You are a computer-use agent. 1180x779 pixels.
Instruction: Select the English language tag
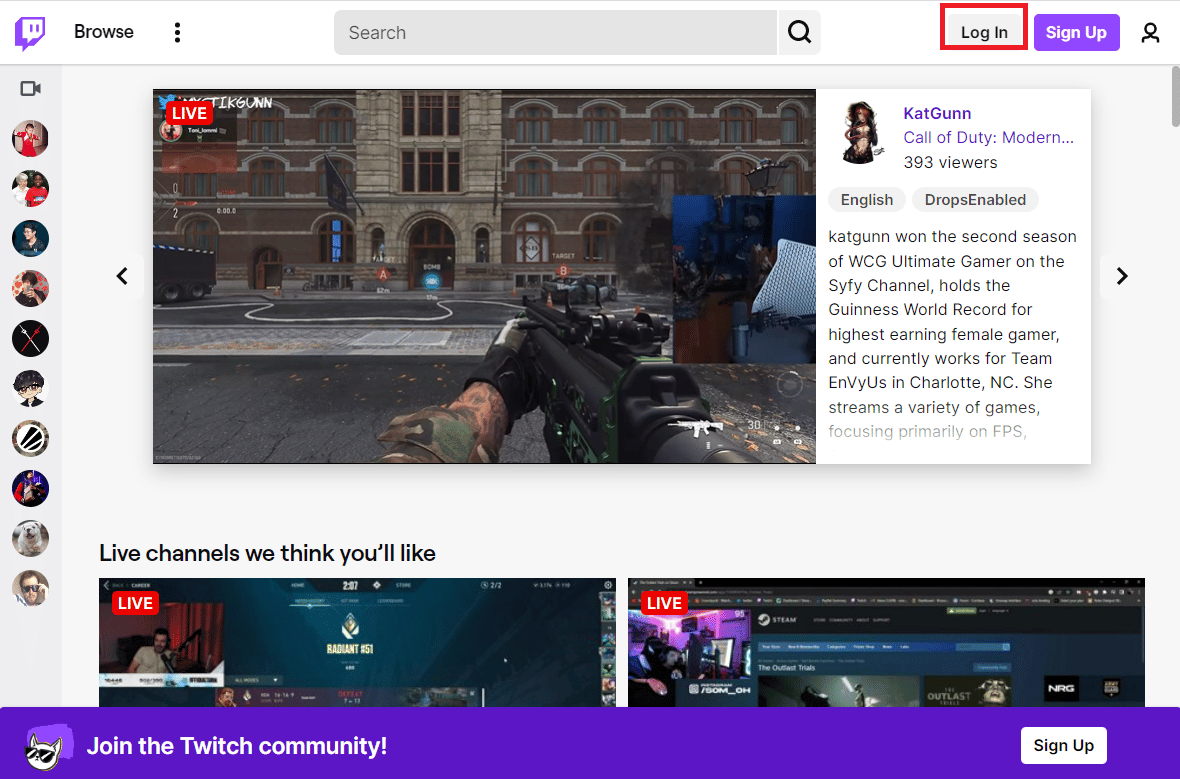click(866, 199)
